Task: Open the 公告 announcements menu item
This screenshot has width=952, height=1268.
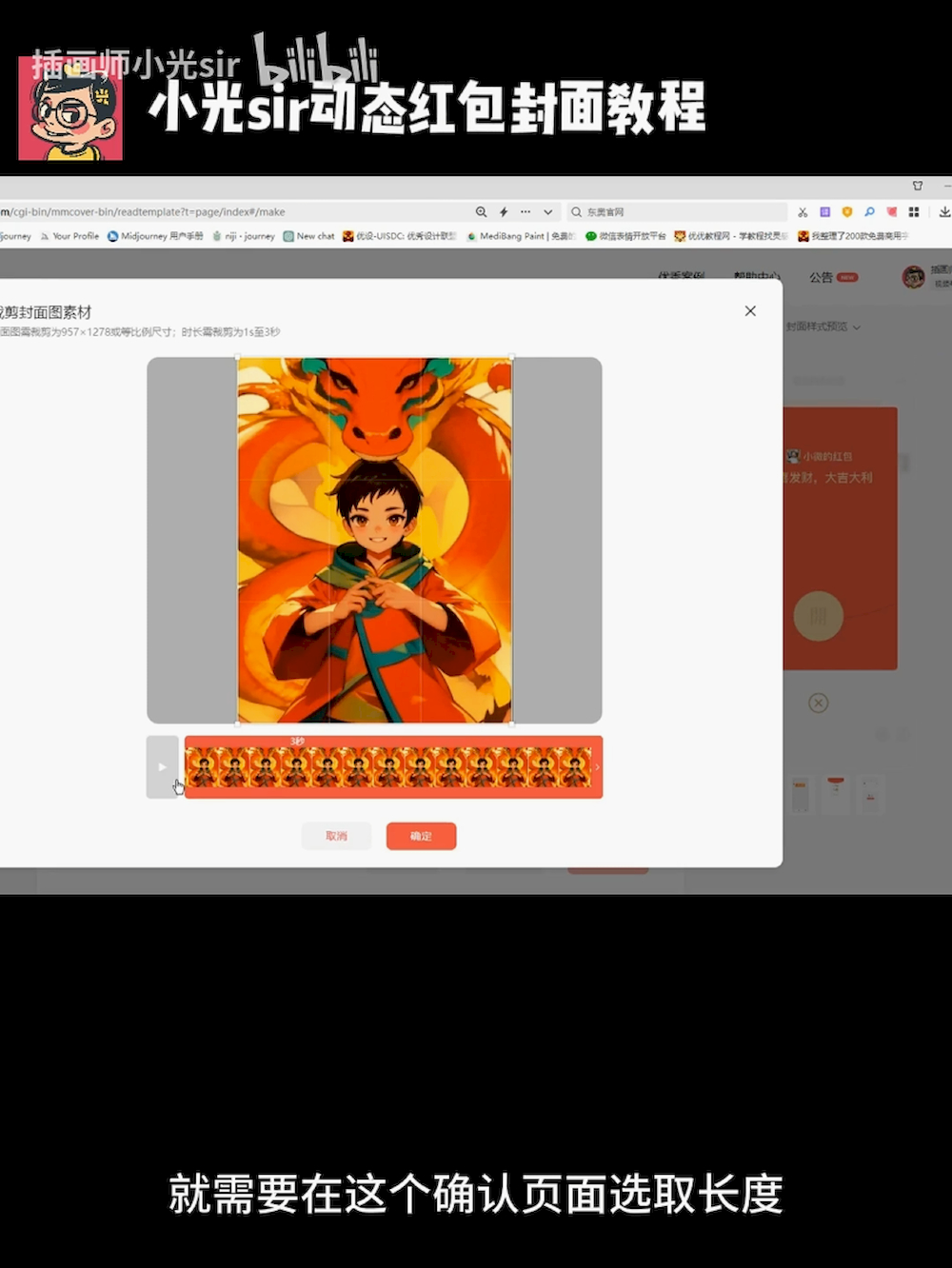Action: coord(822,277)
